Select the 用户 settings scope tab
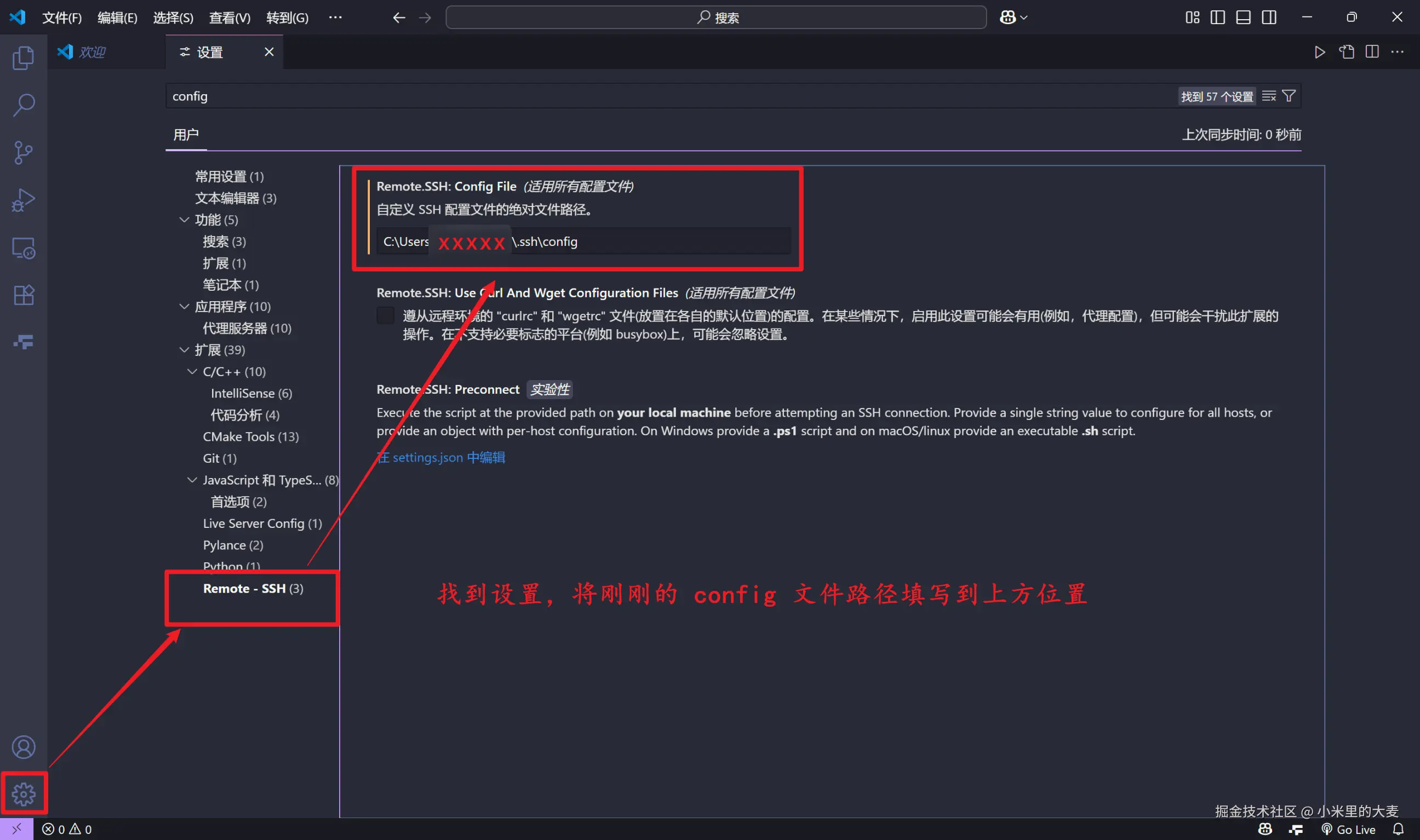Image resolution: width=1420 pixels, height=840 pixels. click(x=186, y=135)
